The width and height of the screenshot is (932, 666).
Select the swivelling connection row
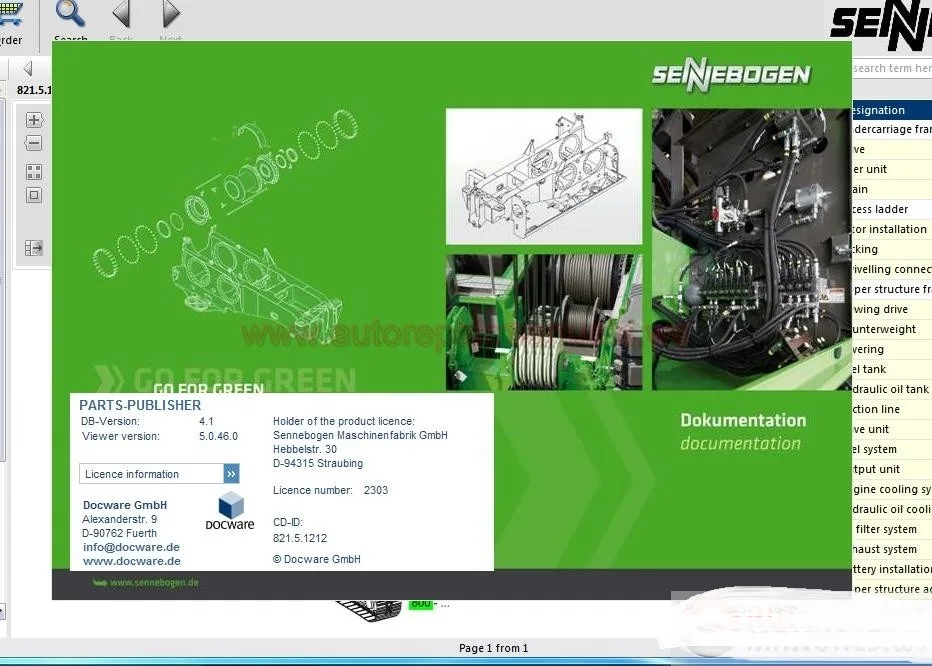click(x=892, y=269)
